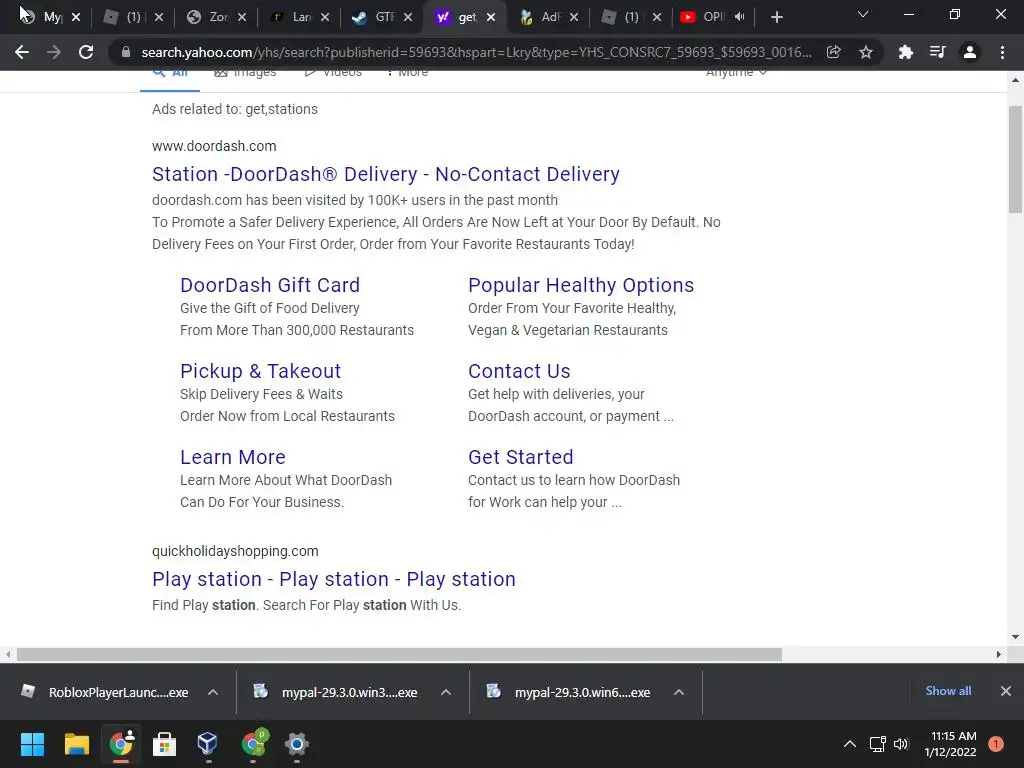1024x768 pixels.
Task: Open the Extensions puzzle piece icon
Action: (905, 52)
